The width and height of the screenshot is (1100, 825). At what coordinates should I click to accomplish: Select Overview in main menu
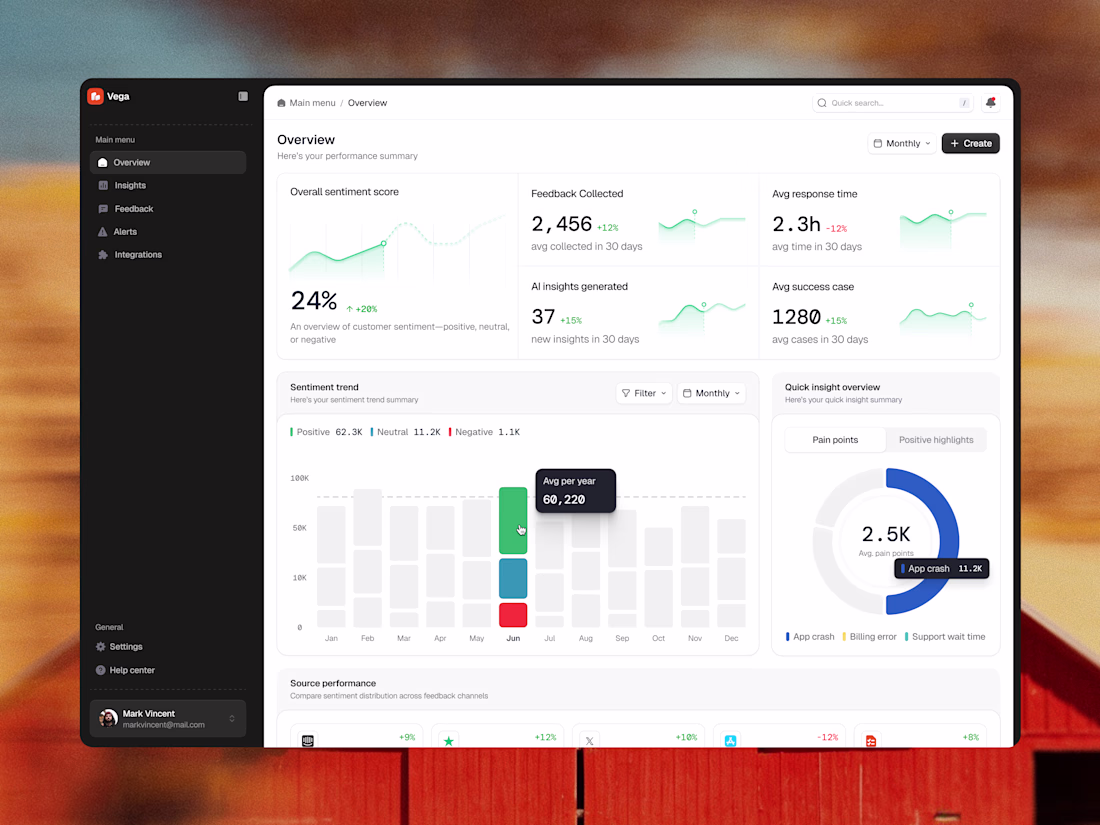168,162
